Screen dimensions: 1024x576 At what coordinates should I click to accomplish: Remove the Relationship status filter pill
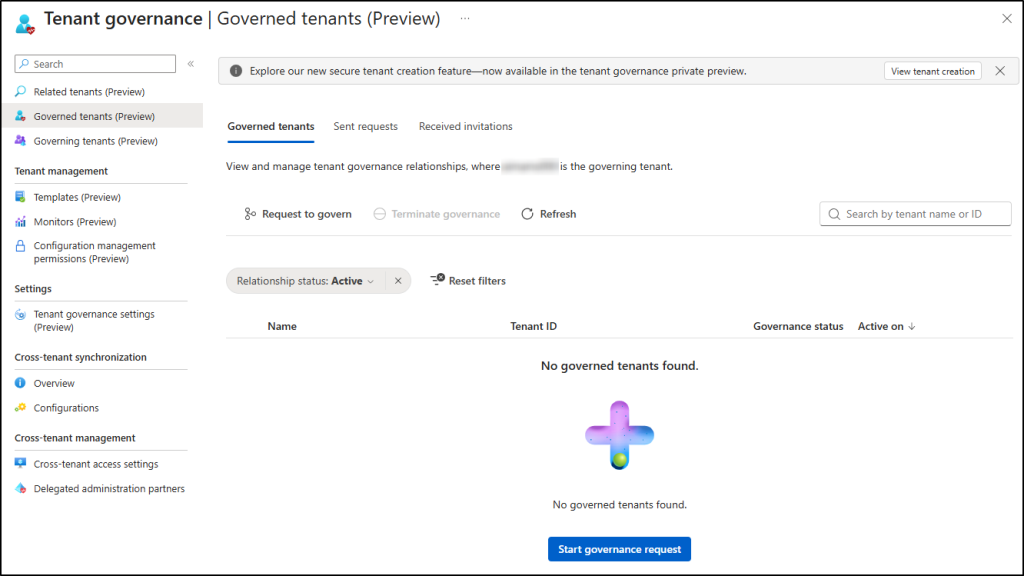[x=398, y=281]
